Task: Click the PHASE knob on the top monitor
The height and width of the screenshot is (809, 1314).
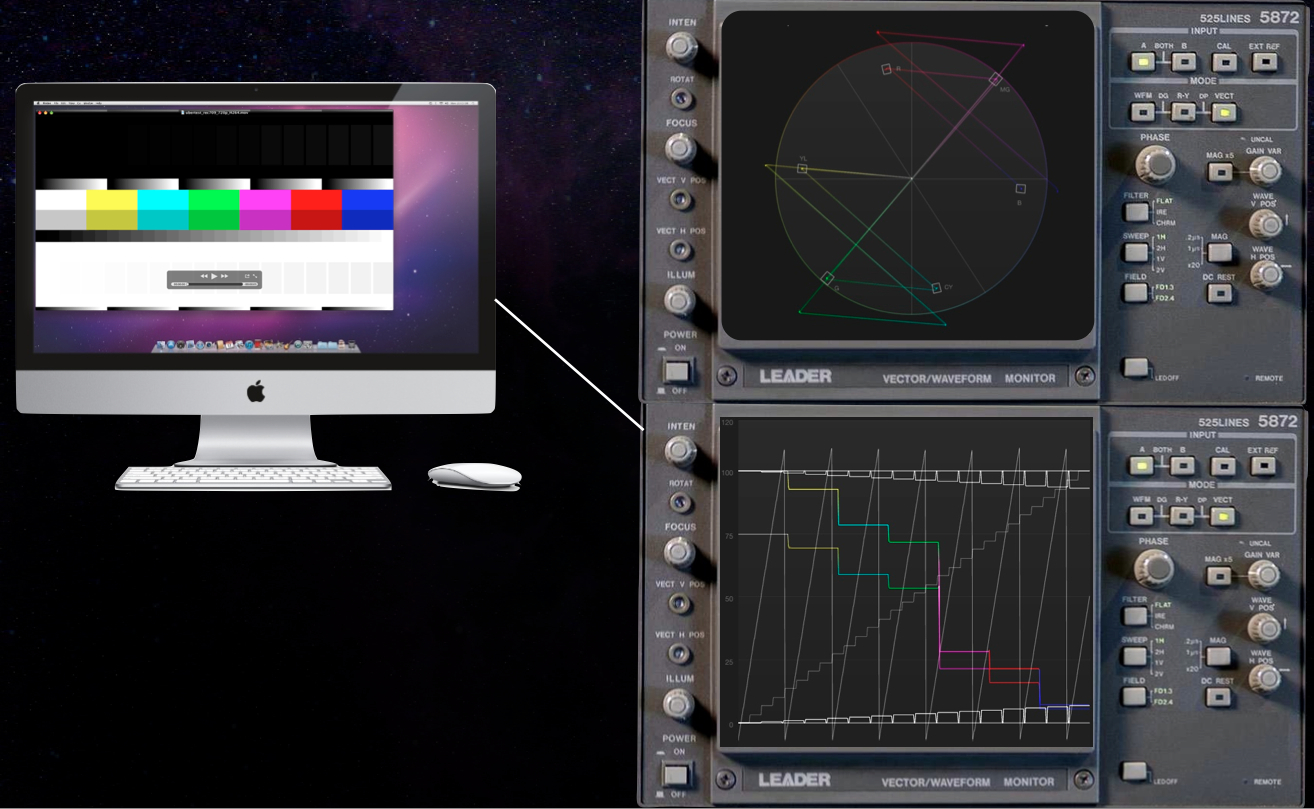Action: coord(1156,162)
